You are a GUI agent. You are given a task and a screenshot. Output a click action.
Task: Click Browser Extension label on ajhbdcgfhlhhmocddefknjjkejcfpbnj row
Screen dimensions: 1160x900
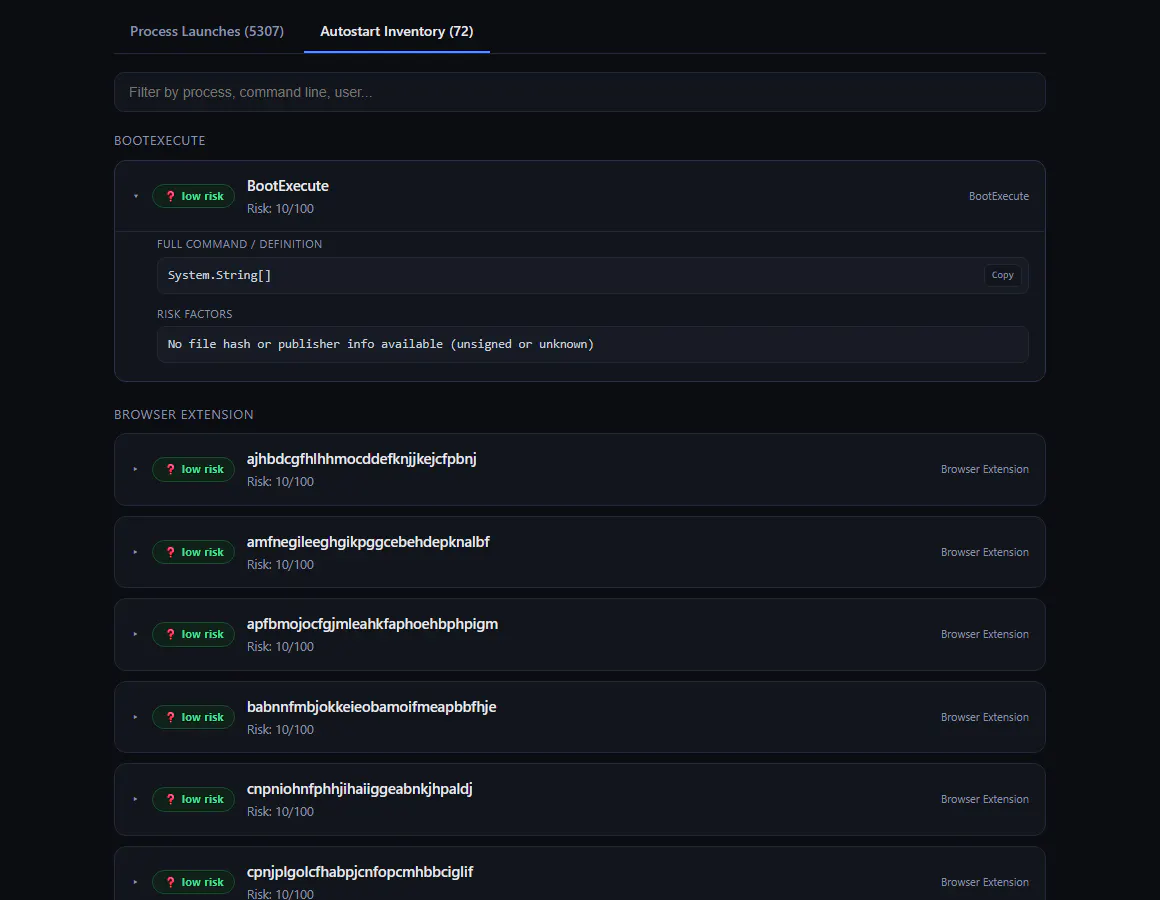coord(985,469)
